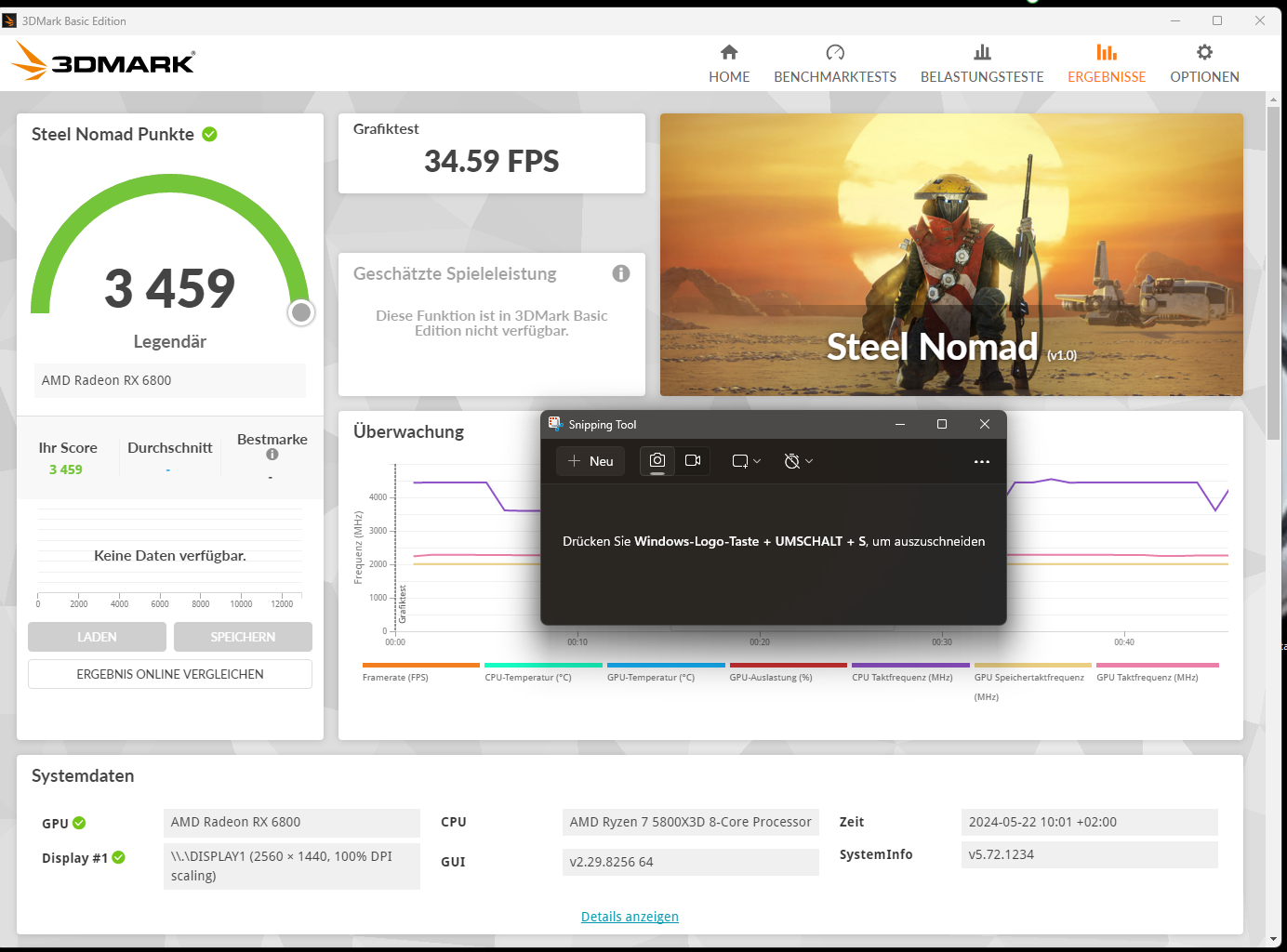Image resolution: width=1287 pixels, height=952 pixels.
Task: Click the 3DMark title bar app icon
Action: tap(9, 20)
